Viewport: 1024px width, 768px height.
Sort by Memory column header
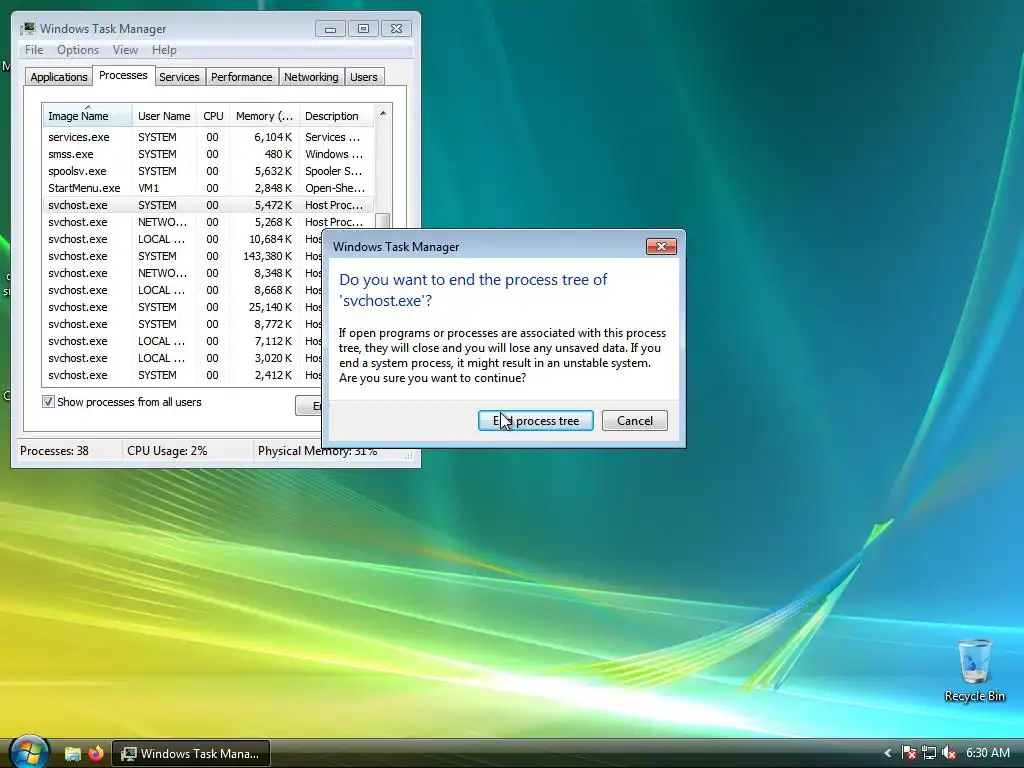(264, 116)
